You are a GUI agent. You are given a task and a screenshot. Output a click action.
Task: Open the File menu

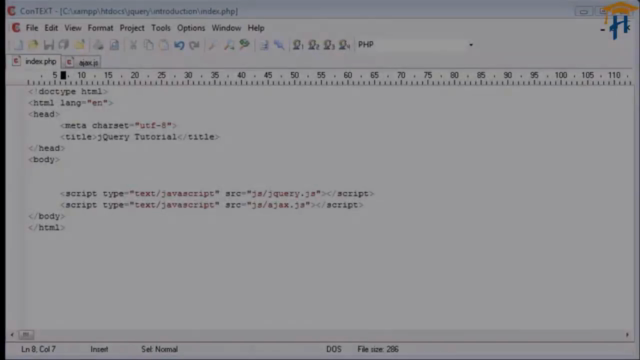(32, 28)
